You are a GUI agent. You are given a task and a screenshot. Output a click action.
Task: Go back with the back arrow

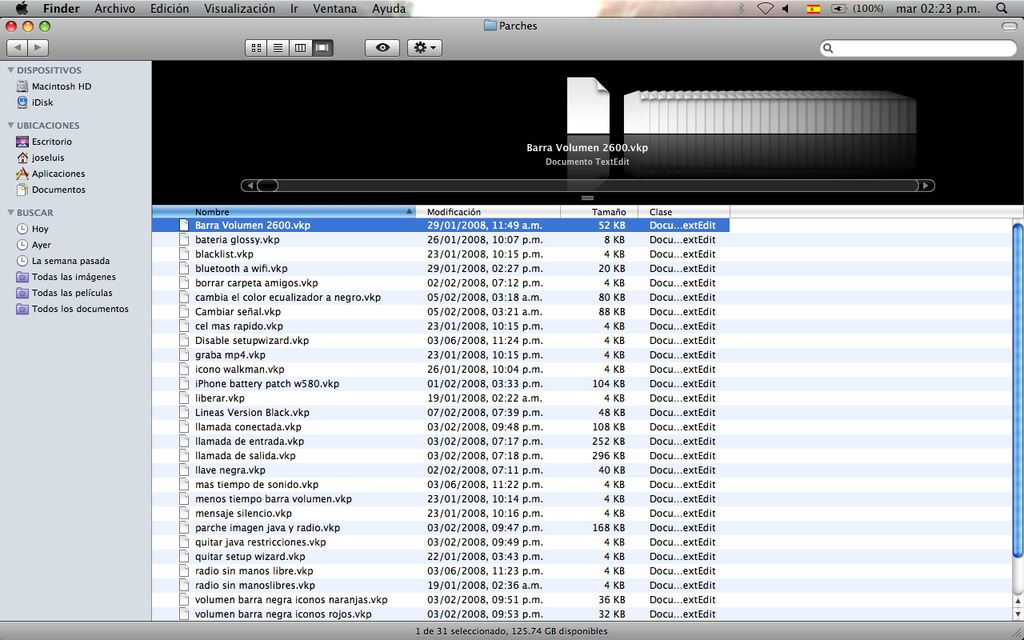tap(17, 48)
